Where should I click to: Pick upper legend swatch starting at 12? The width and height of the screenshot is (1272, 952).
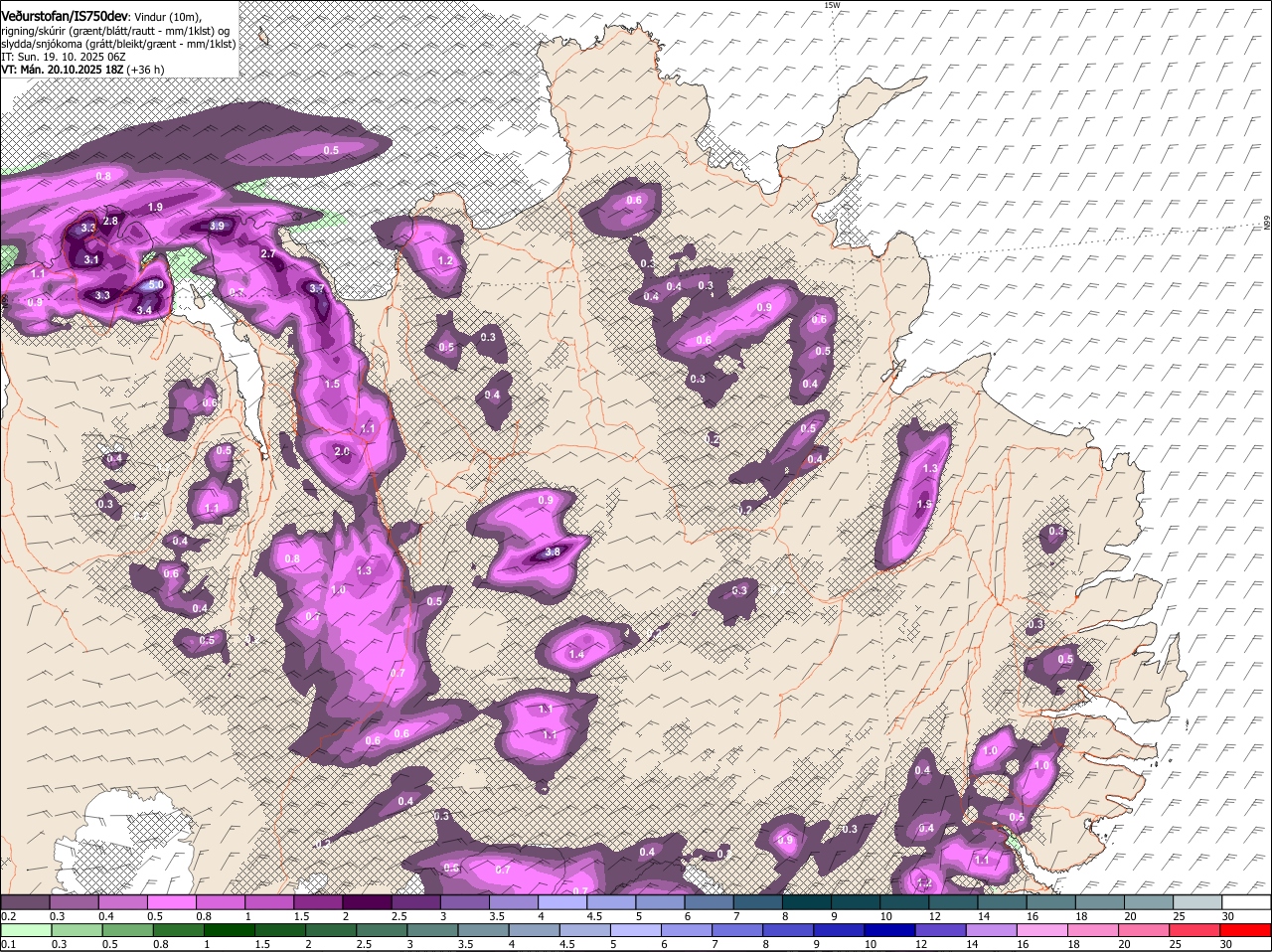coord(953,901)
